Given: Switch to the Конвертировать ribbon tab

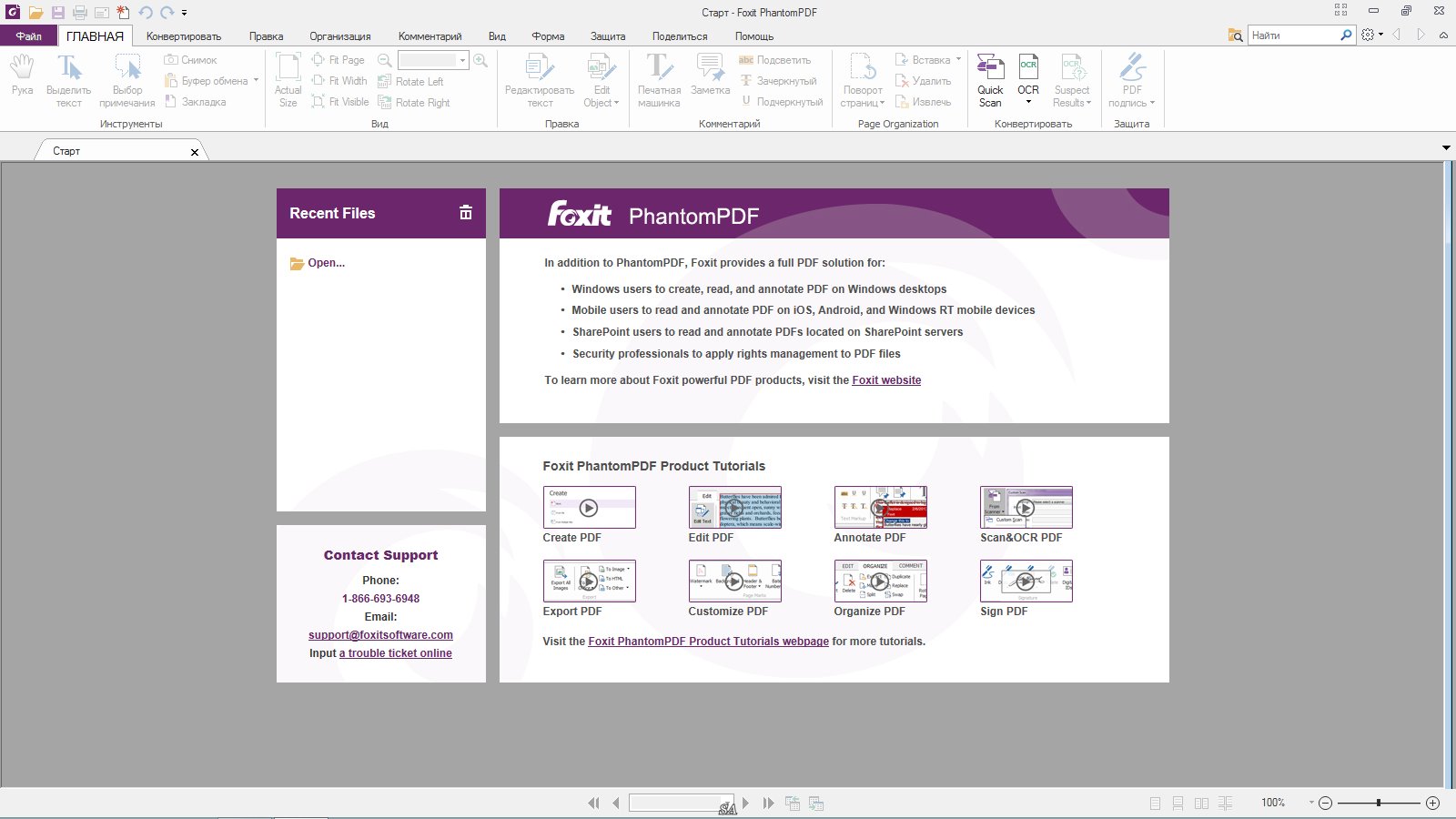Looking at the screenshot, I should (184, 36).
